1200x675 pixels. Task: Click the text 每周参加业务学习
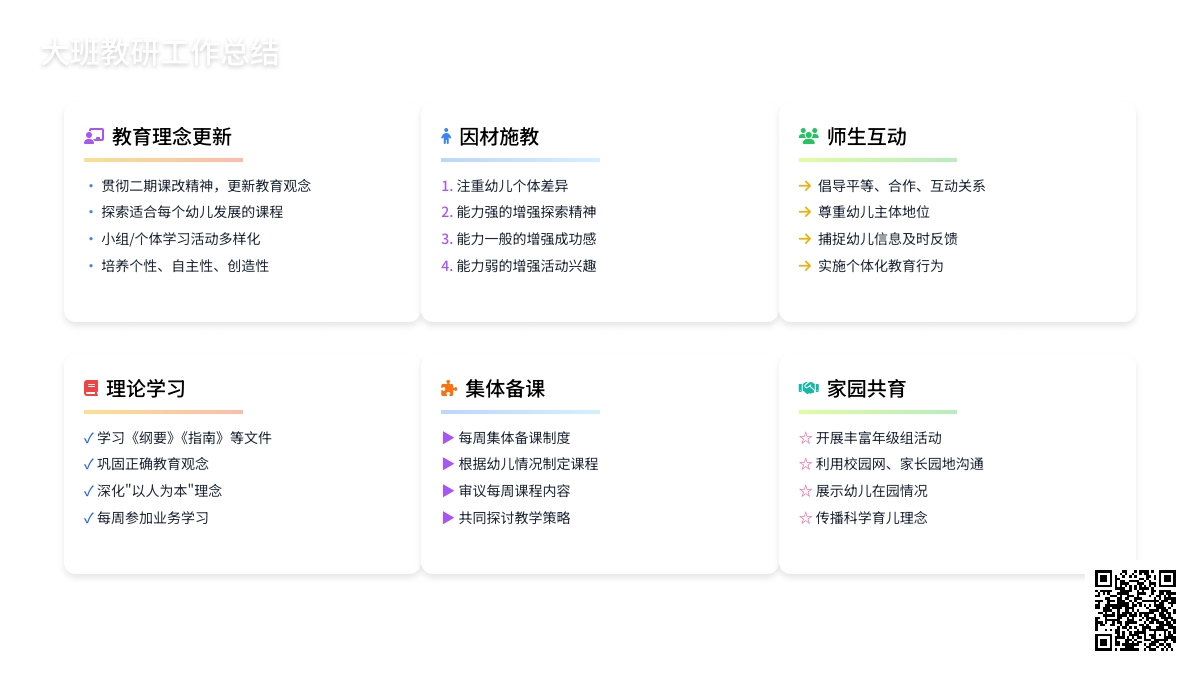tap(153, 518)
